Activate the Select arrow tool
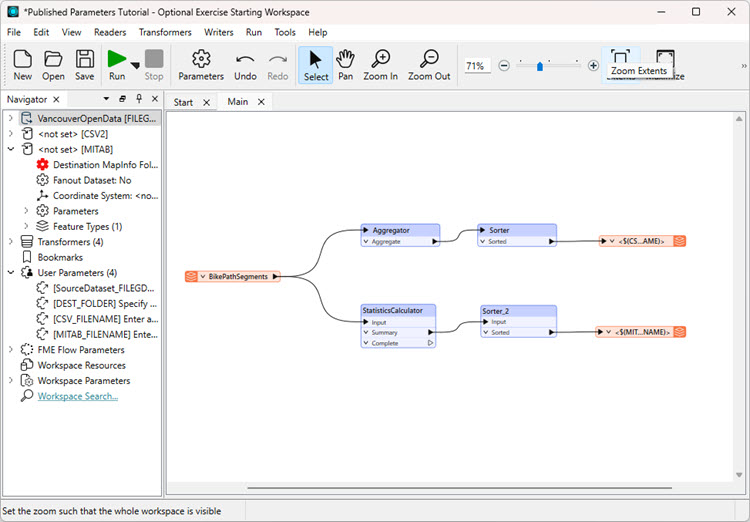This screenshot has height=522, width=750. (316, 65)
